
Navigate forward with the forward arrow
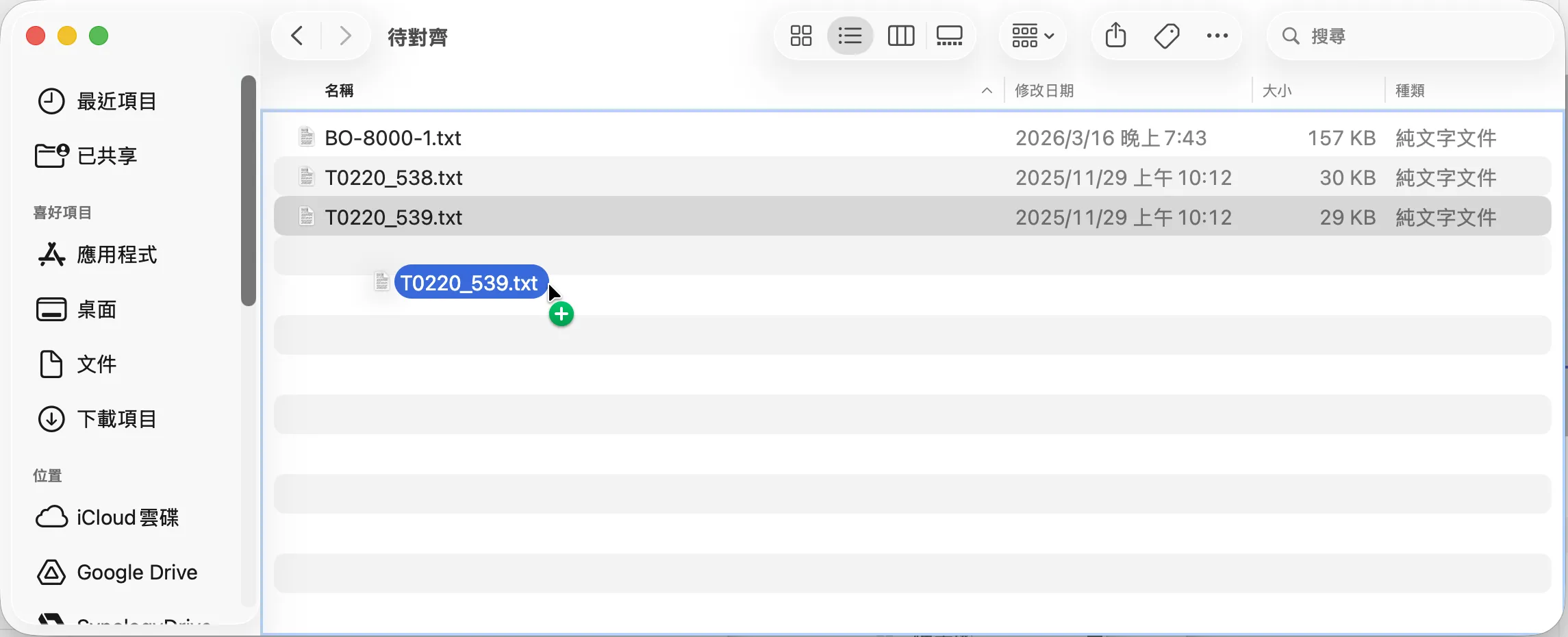(344, 36)
